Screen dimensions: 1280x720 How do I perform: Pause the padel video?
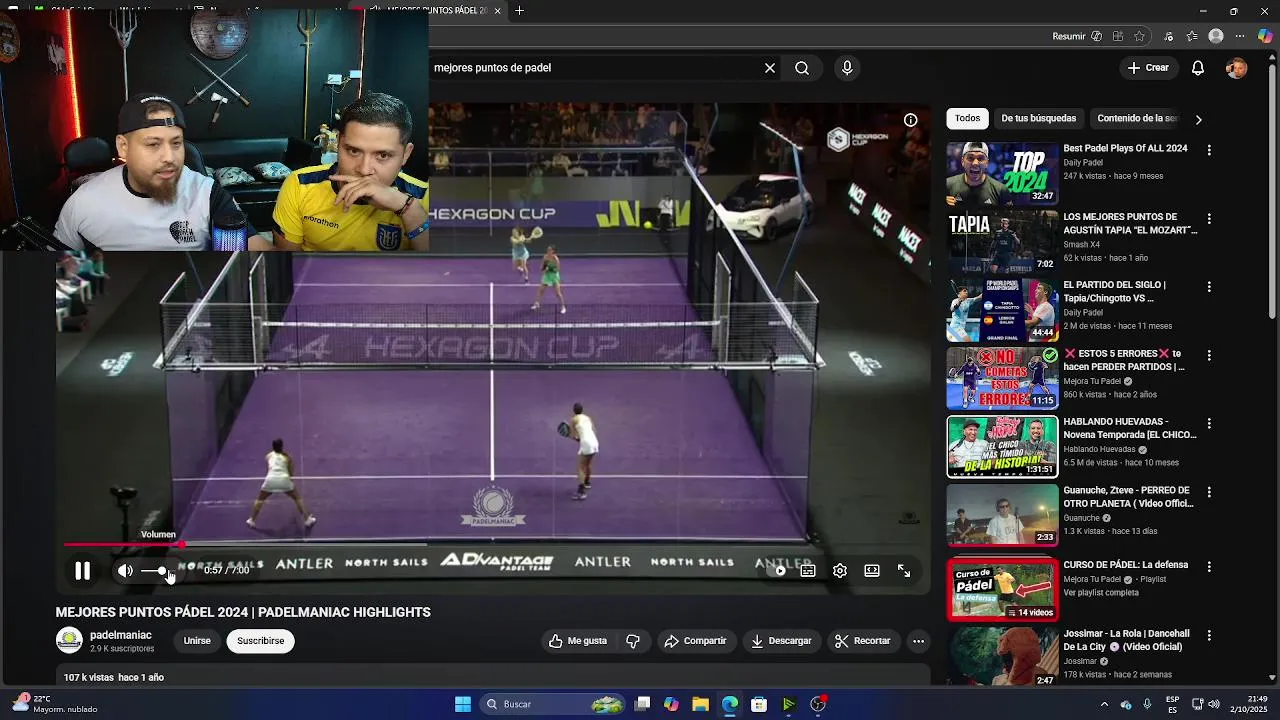coord(83,571)
